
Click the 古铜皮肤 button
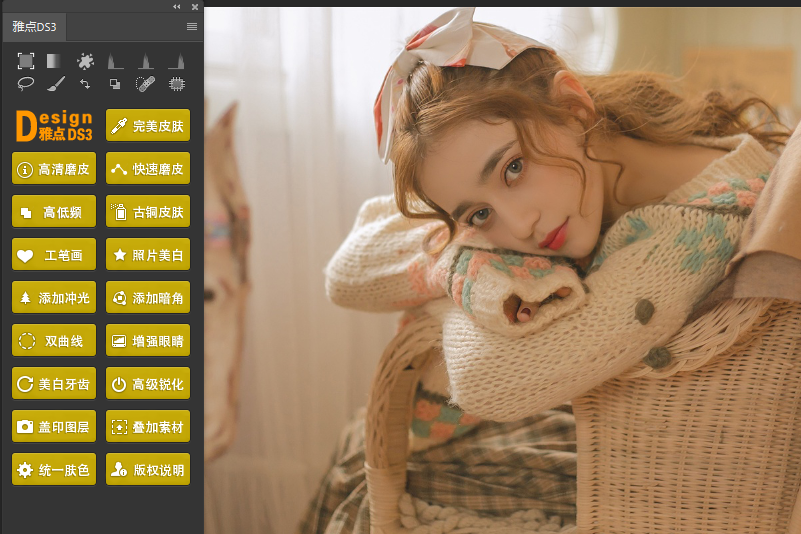pyautogui.click(x=148, y=211)
